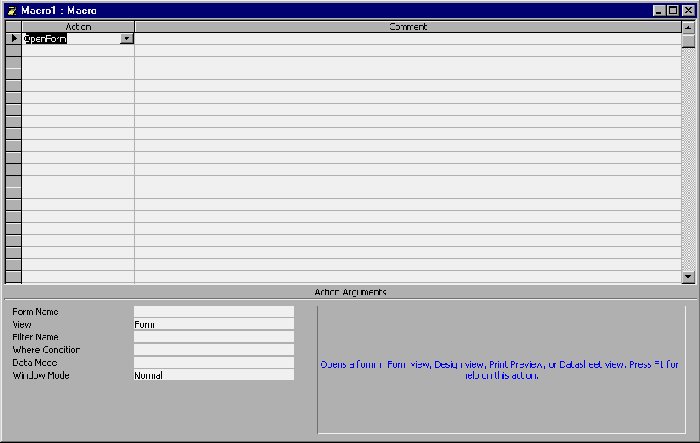Click the Filter Name argument field

click(213, 337)
